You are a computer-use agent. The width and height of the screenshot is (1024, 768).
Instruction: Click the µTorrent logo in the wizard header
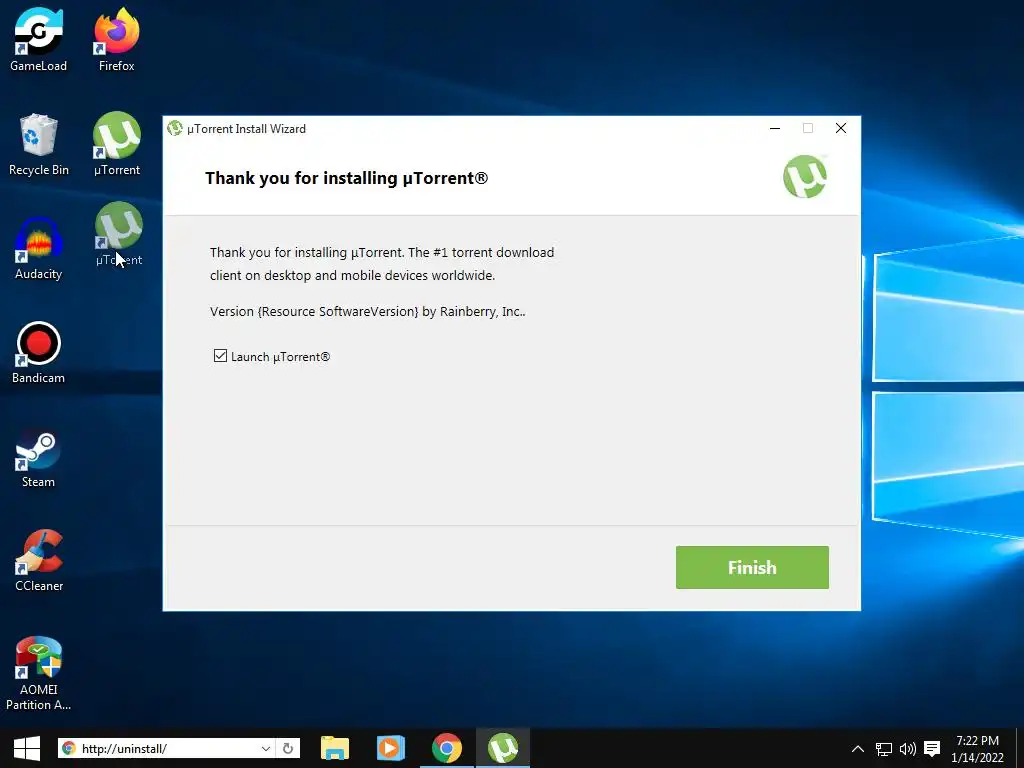click(x=805, y=176)
